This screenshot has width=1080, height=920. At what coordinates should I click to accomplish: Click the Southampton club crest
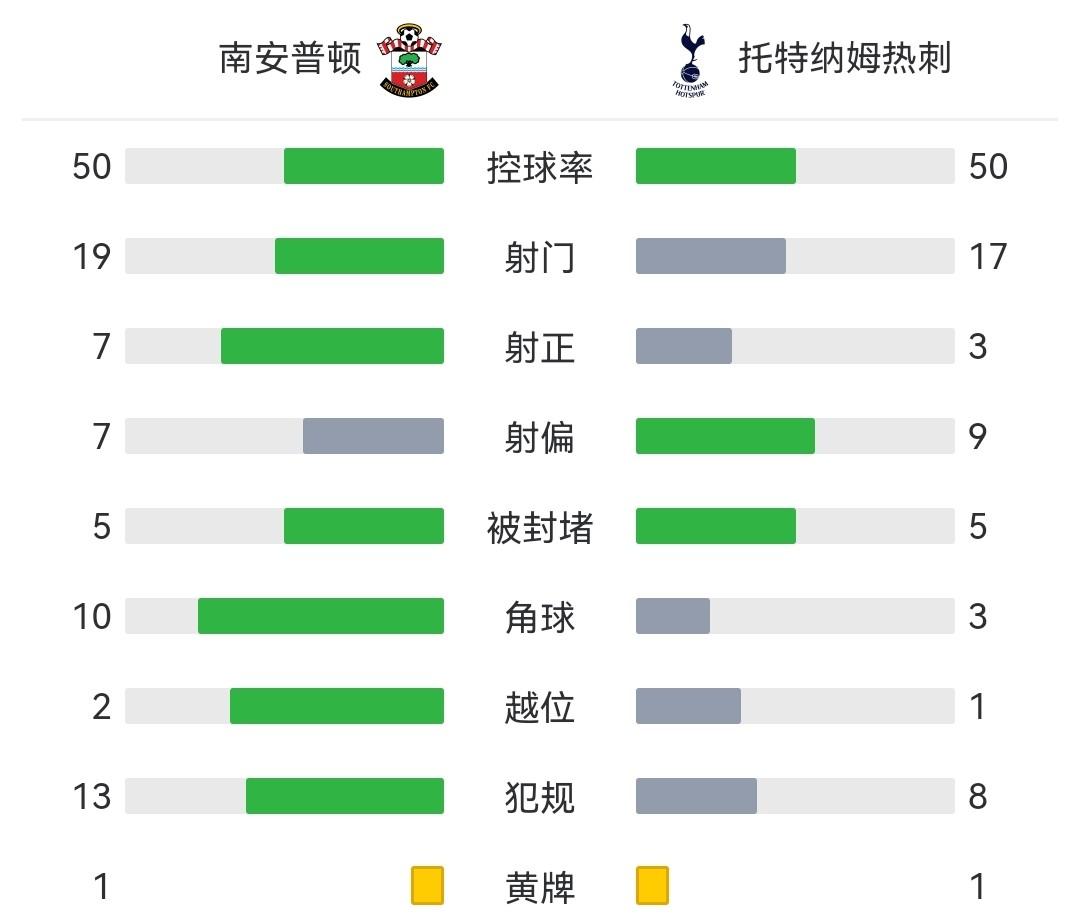point(410,60)
